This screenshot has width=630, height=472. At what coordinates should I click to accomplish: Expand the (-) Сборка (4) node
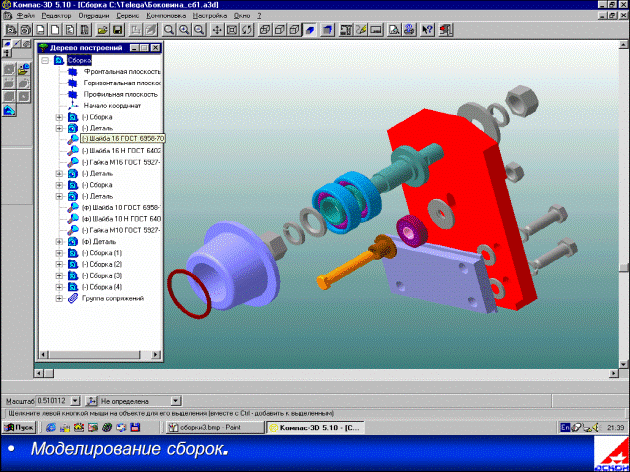click(59, 287)
